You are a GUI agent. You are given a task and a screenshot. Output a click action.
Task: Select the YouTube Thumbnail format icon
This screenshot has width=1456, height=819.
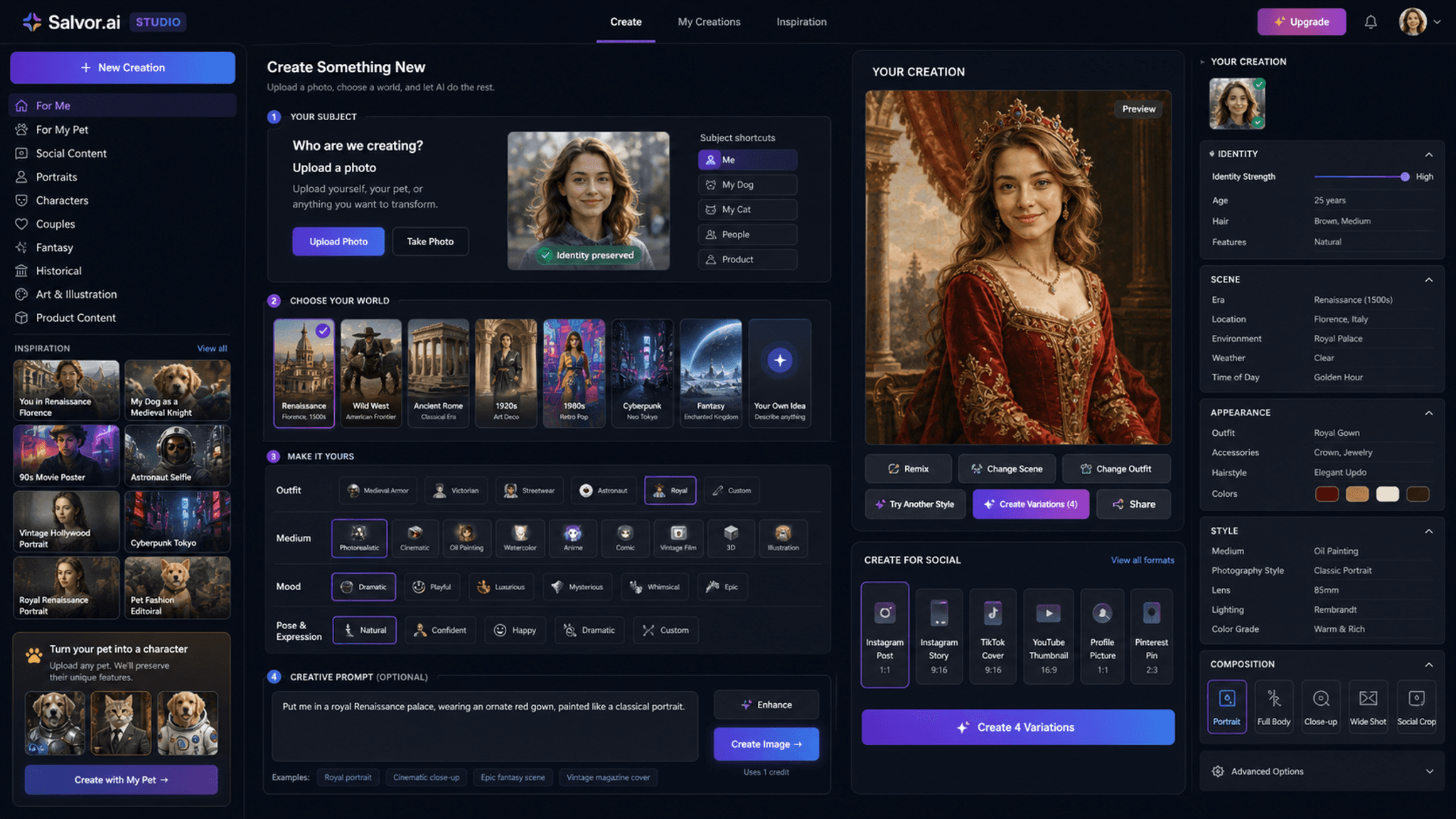point(1049,613)
